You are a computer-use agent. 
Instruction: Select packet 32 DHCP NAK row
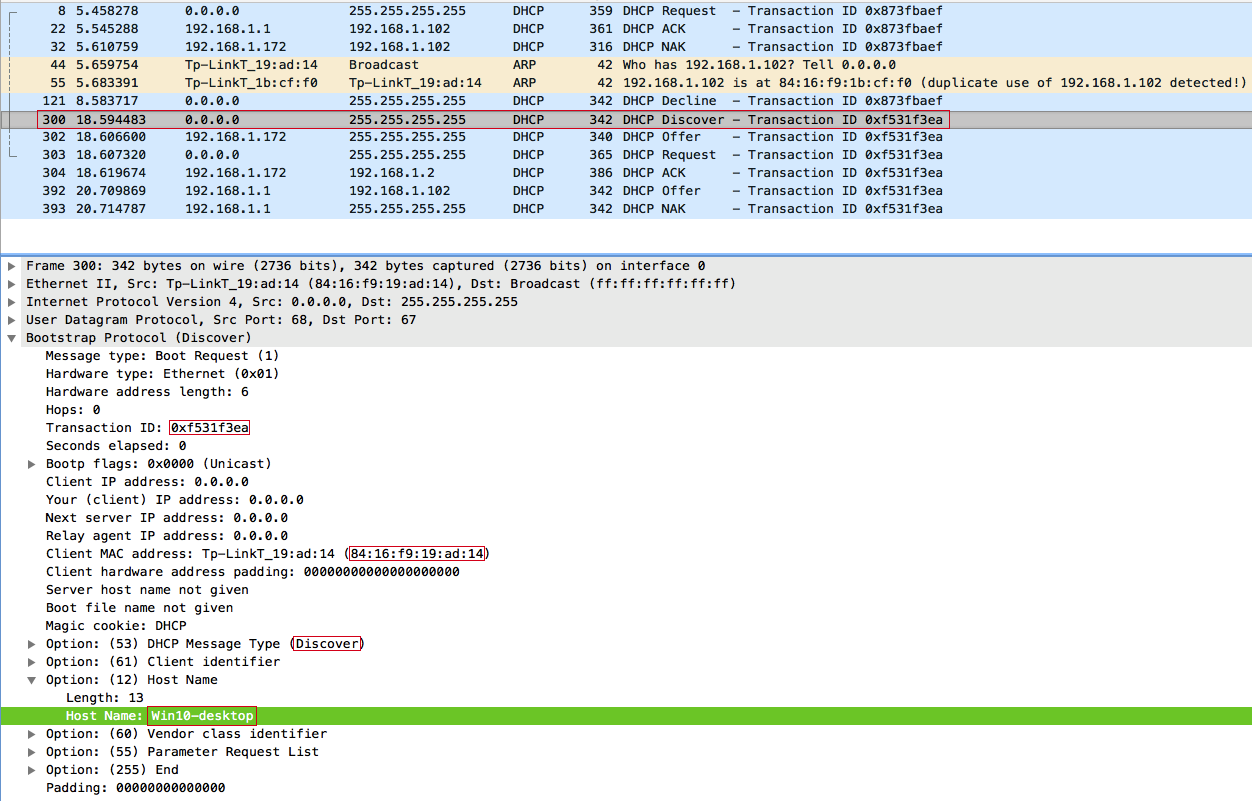(x=626, y=47)
